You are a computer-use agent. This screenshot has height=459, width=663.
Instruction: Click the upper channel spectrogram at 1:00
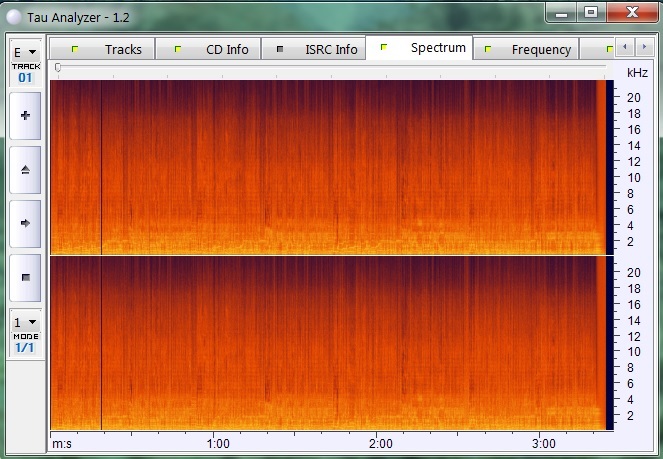point(217,167)
